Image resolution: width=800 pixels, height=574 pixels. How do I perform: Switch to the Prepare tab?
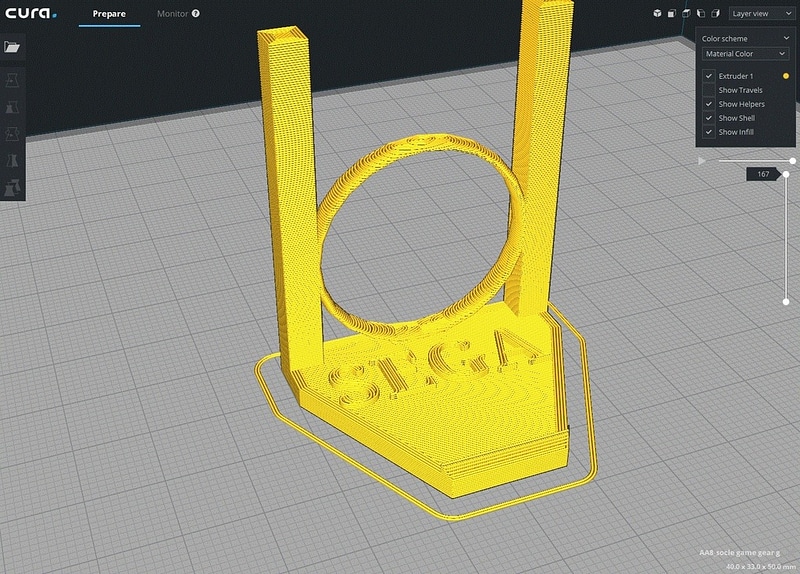[109, 14]
